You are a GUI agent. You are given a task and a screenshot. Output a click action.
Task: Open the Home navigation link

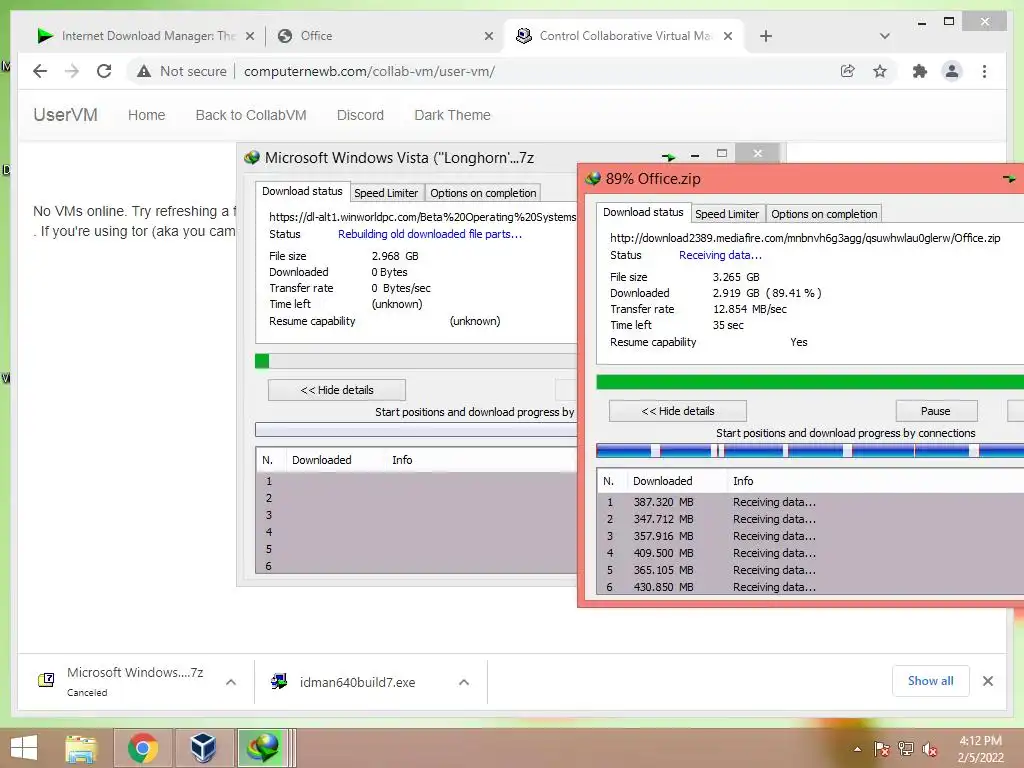(x=146, y=115)
